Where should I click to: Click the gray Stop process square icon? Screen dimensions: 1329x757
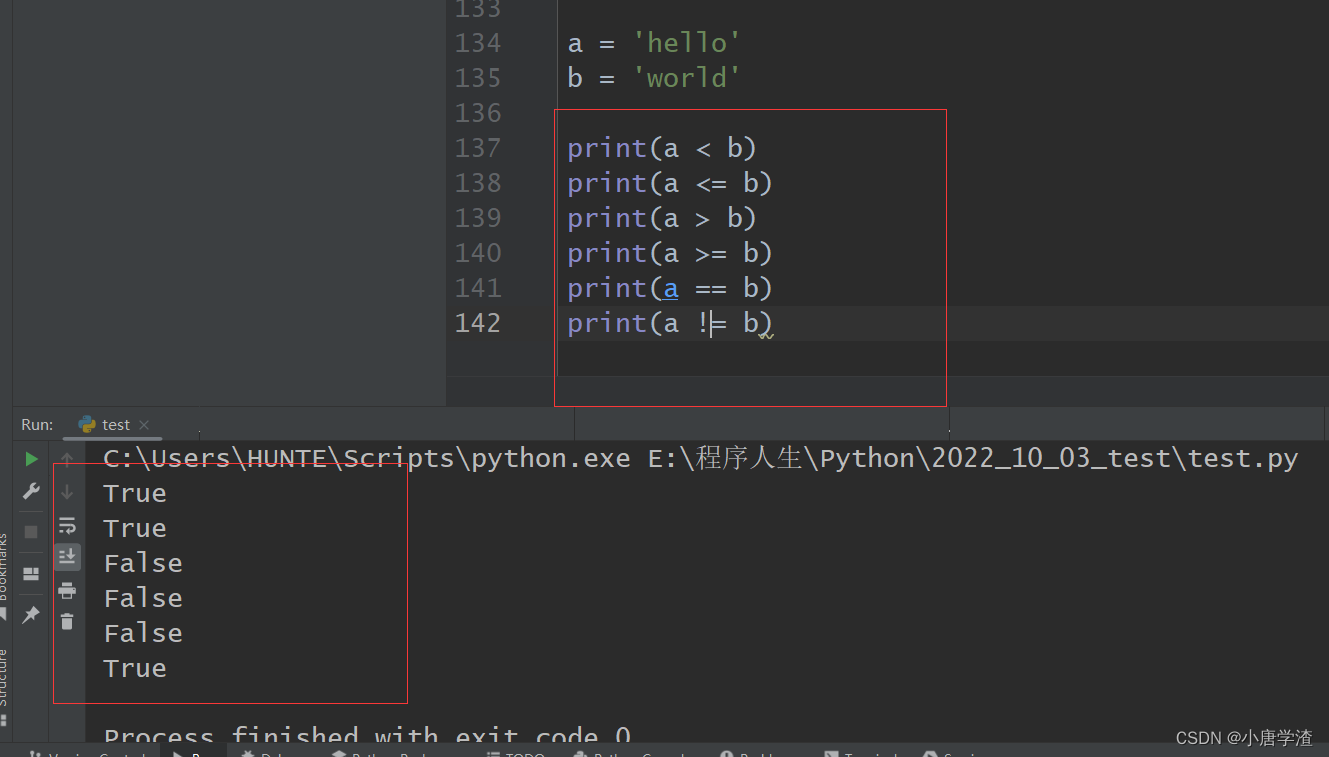(x=31, y=531)
